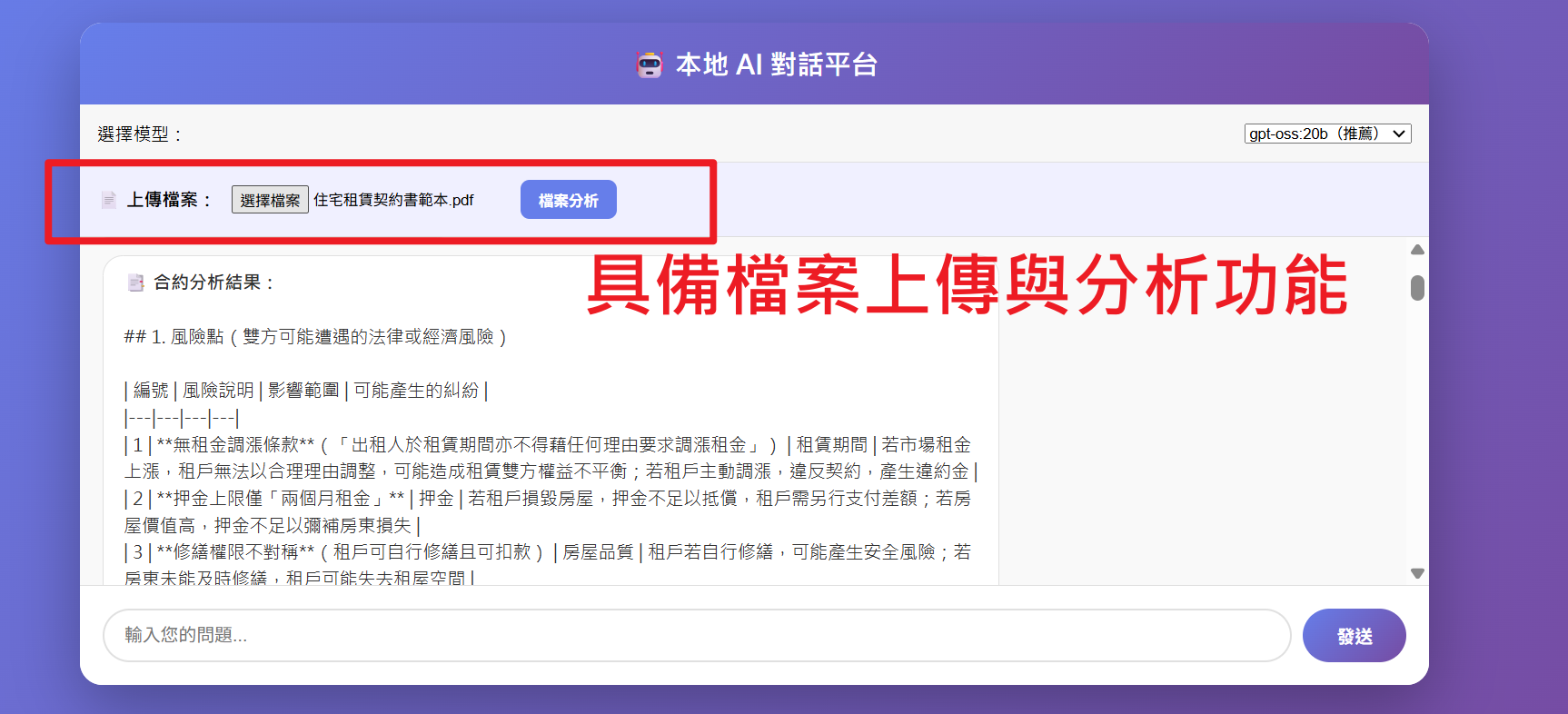Image resolution: width=1568 pixels, height=714 pixels.
Task: Click the row about 無租金調漲條款
Action: [x=551, y=458]
